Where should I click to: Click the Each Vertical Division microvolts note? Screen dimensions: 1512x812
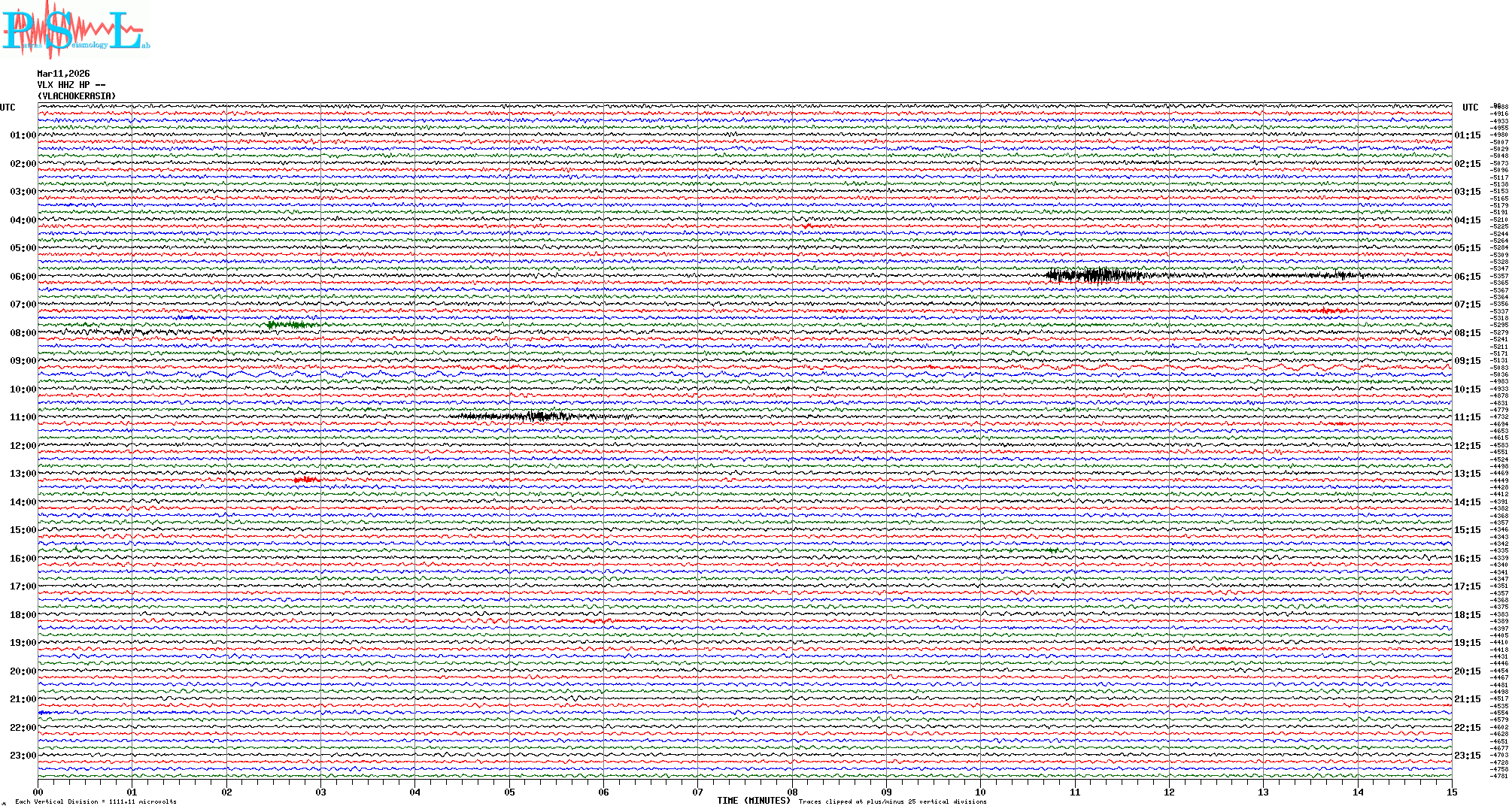(96, 801)
